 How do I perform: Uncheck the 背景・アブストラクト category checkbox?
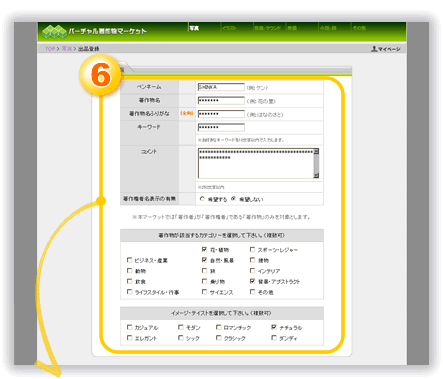tap(252, 281)
